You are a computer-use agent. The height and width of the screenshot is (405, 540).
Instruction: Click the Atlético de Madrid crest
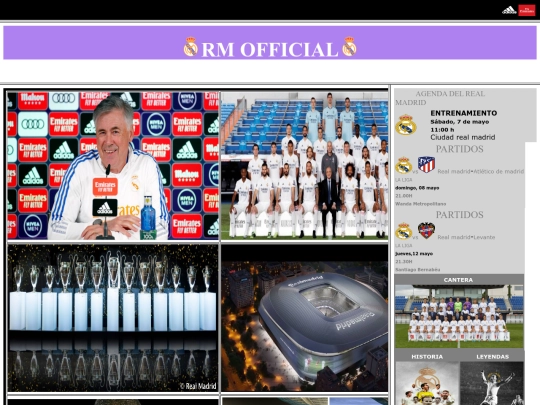click(x=426, y=165)
